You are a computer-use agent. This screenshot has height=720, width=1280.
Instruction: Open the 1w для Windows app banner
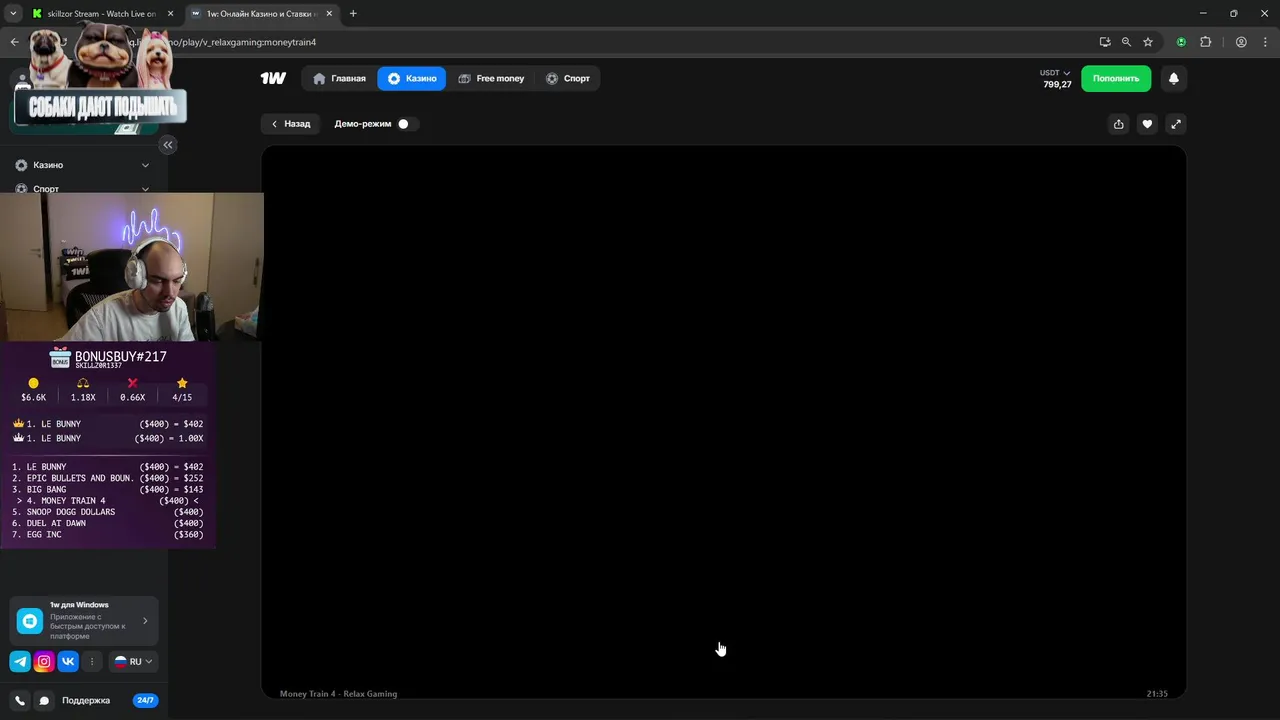point(84,620)
